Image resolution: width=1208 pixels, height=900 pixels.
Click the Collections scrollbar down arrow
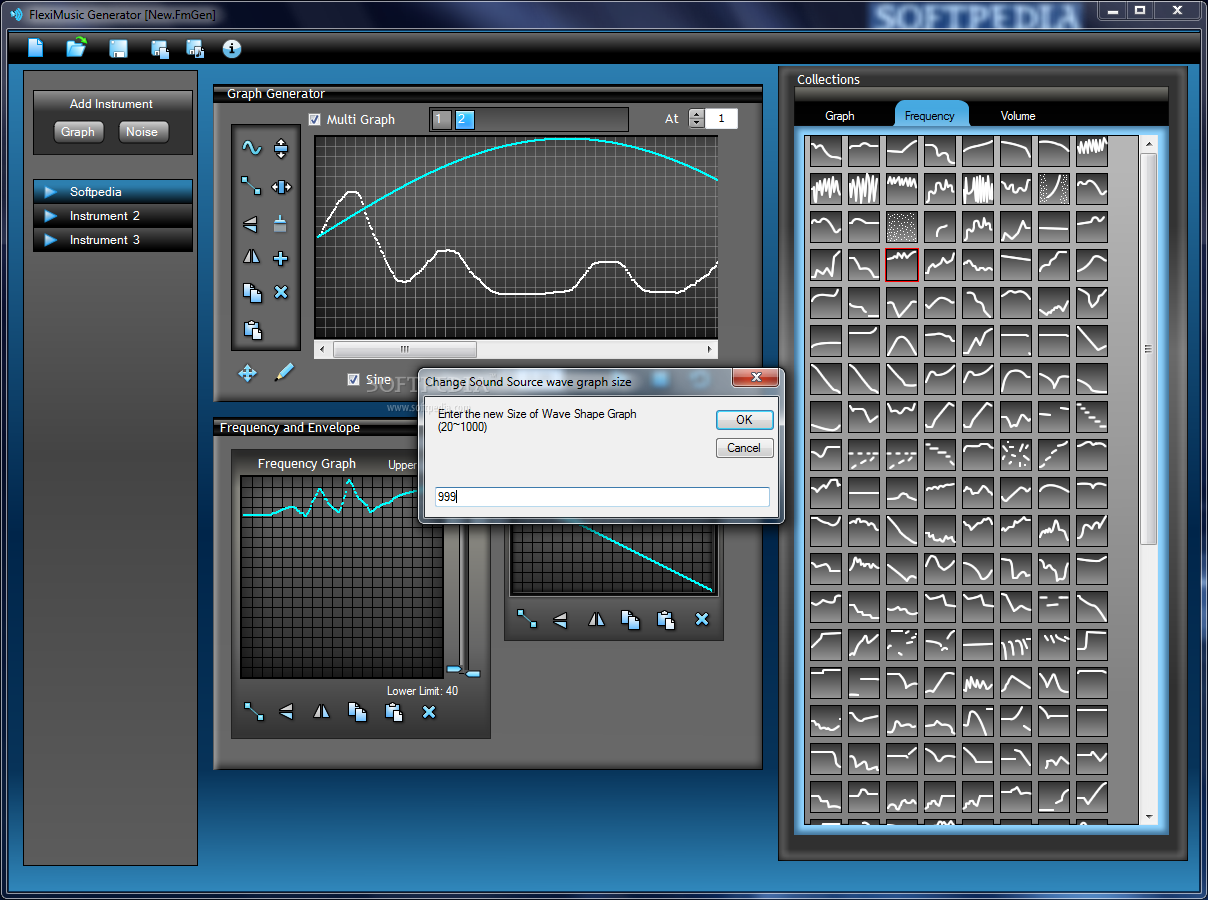[x=1149, y=816]
